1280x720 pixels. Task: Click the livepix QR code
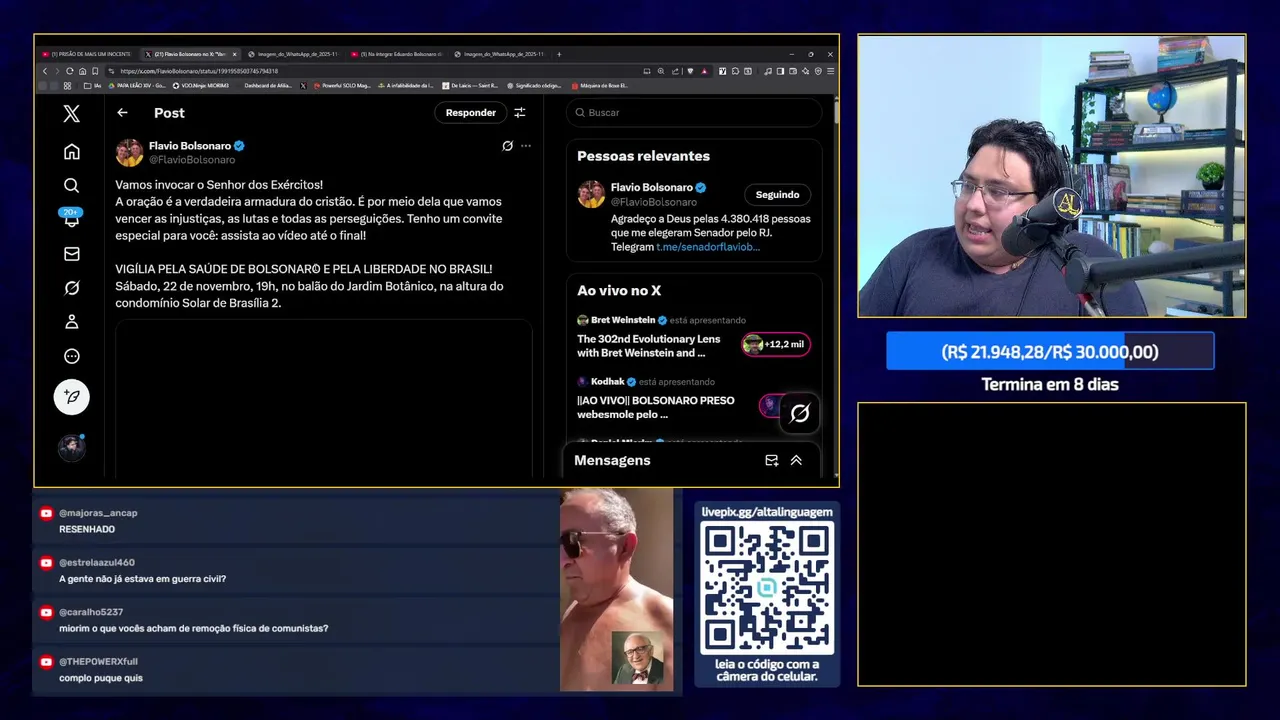point(767,588)
